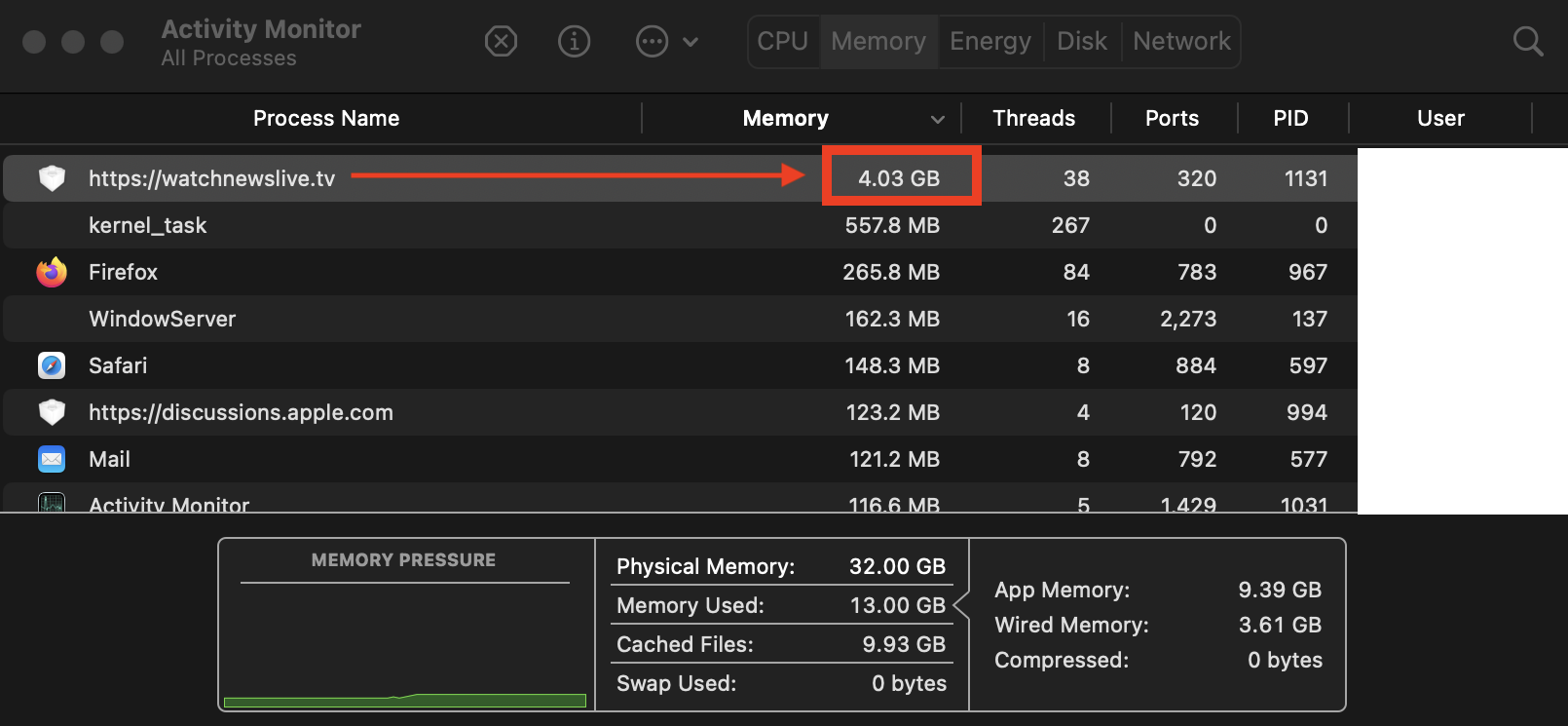Toggle the Memory column sort chevron
Viewport: 1568px width, 726px height.
coord(937,119)
